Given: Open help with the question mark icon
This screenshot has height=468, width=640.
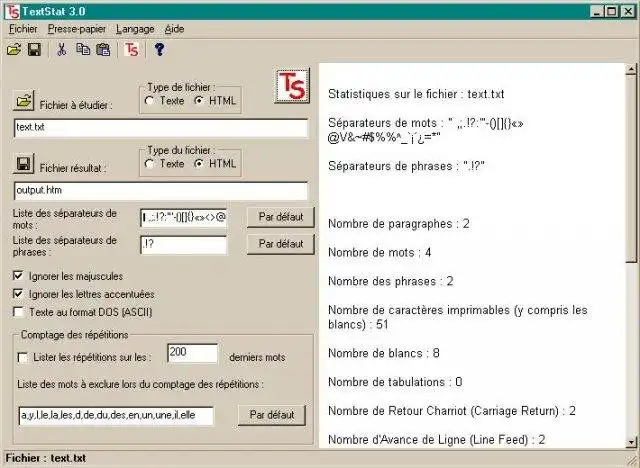Looking at the screenshot, I should click(x=159, y=50).
